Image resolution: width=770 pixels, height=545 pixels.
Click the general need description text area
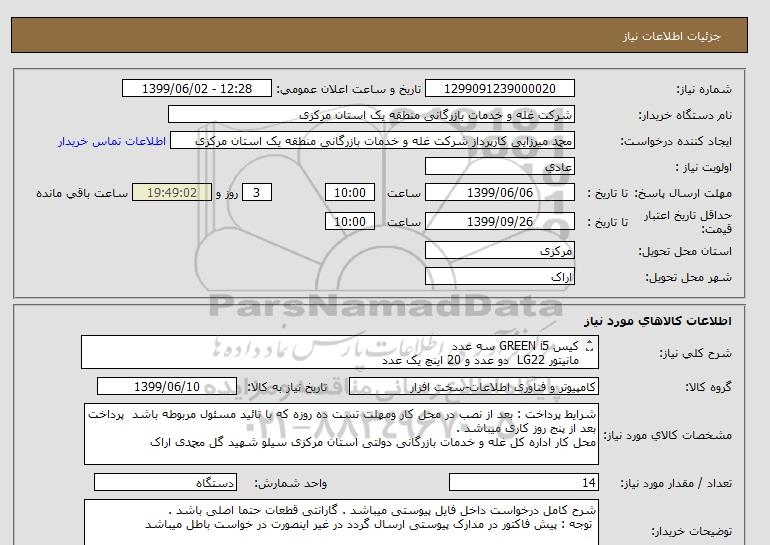click(340, 353)
